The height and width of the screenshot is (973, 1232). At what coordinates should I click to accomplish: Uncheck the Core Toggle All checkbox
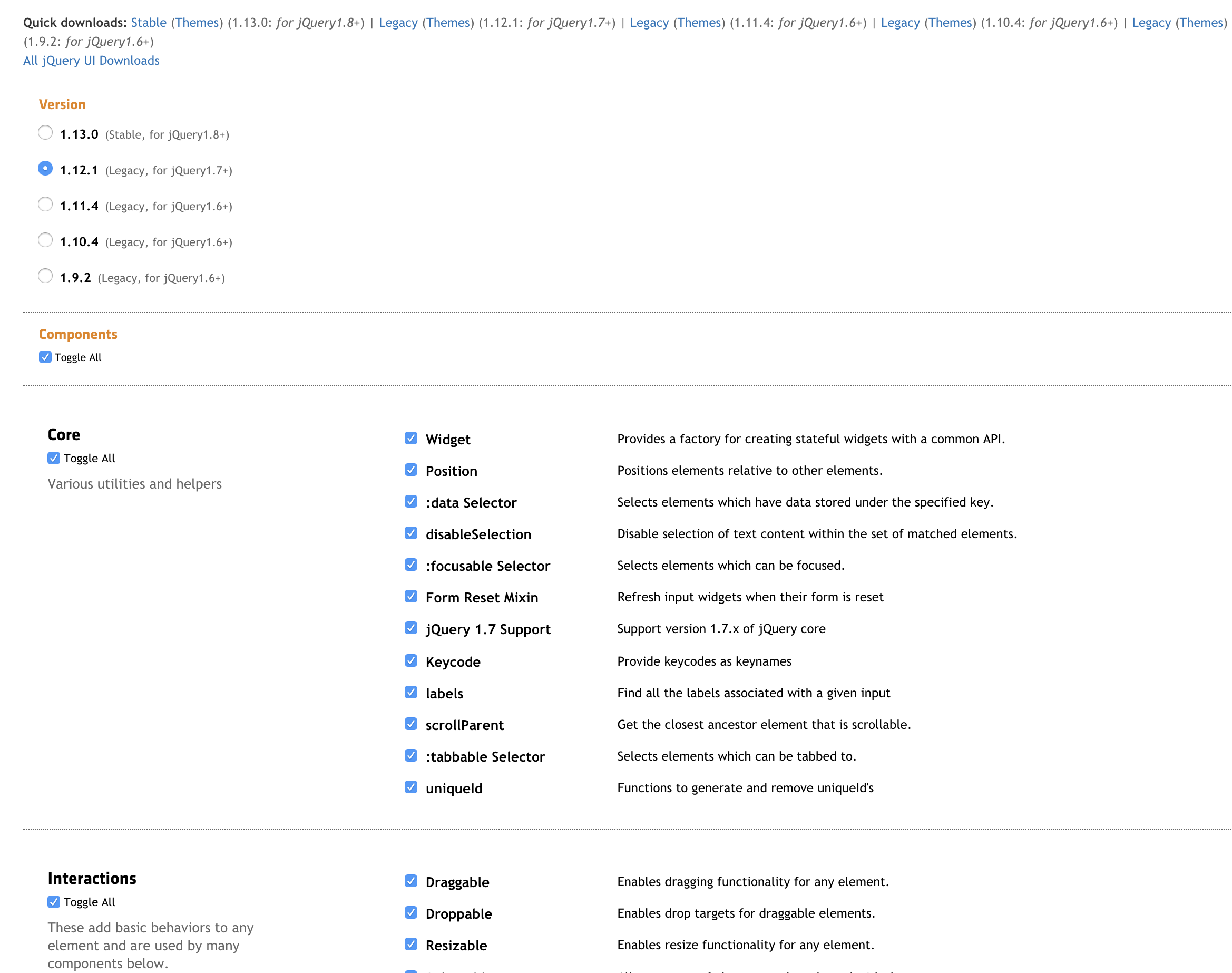coord(54,458)
